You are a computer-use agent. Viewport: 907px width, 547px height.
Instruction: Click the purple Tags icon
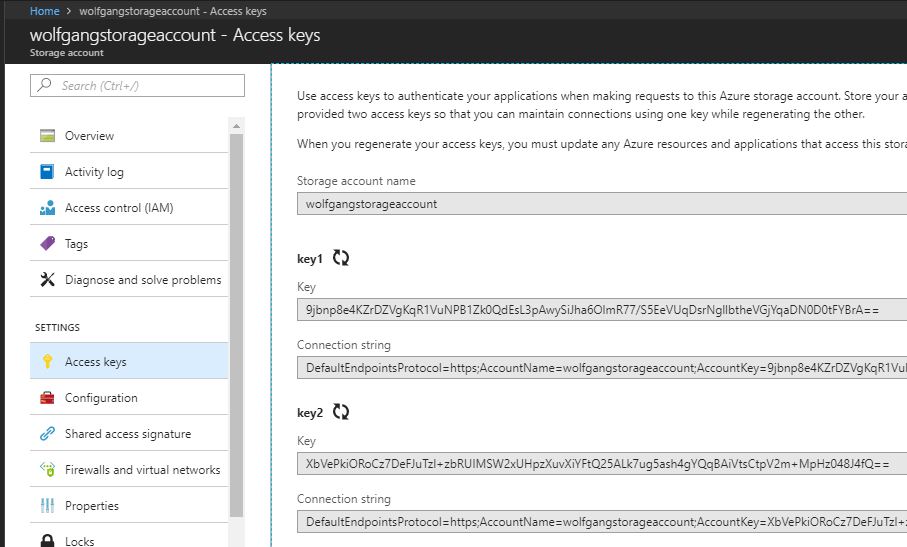(47, 243)
